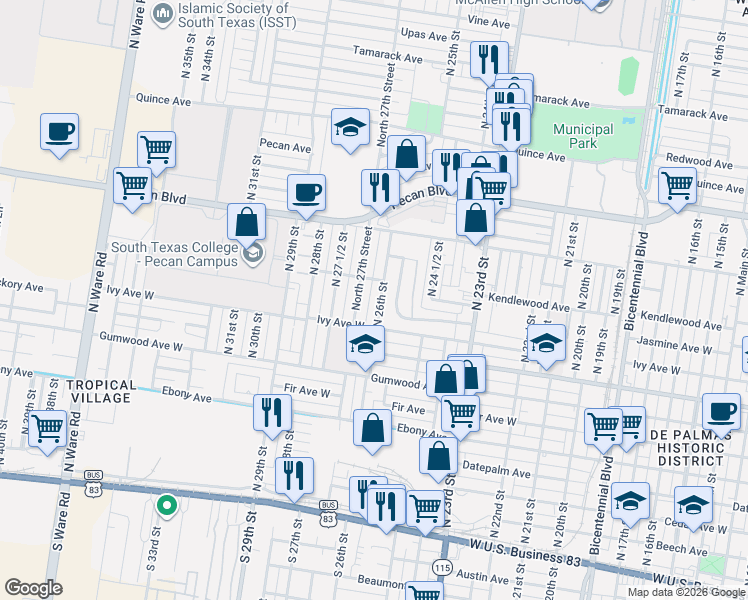The width and height of the screenshot is (748, 600).
Task: Click the shopping bag marker north of Pecan Blvd curve
Action: [x=406, y=157]
